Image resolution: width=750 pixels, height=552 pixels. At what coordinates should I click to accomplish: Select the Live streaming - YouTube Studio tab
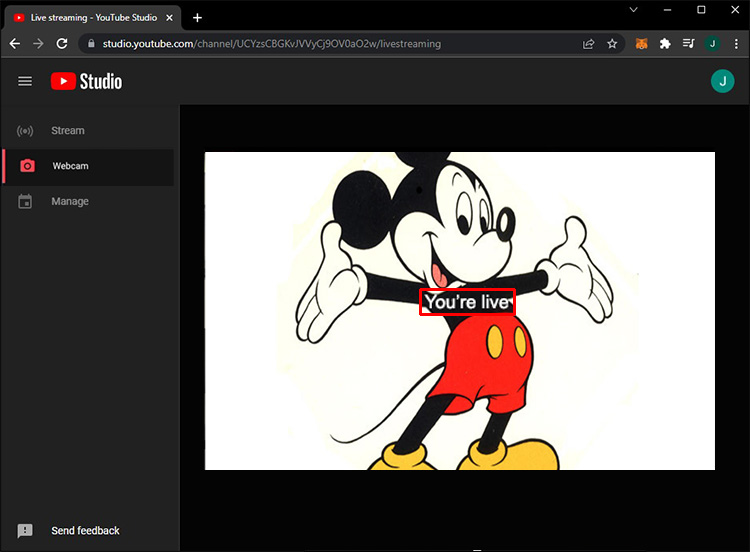[93, 18]
